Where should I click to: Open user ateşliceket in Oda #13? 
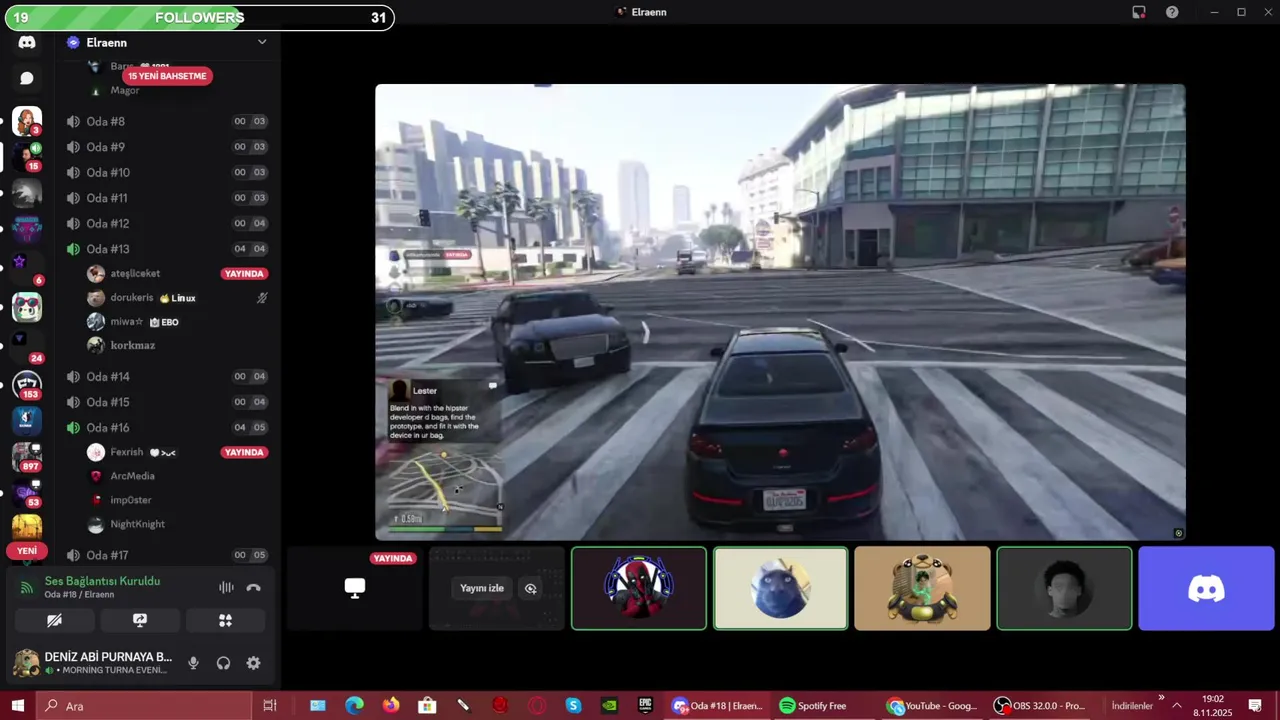135,273
